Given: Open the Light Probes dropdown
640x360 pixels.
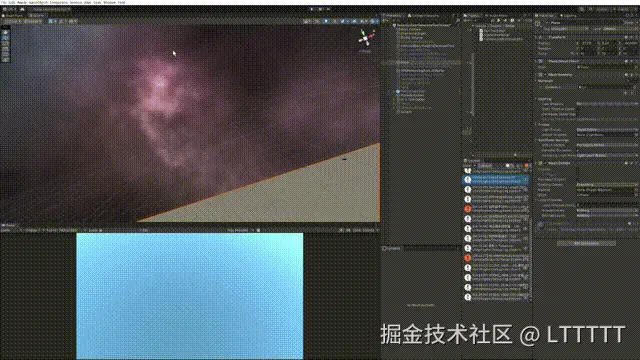Looking at the screenshot, I should point(607,130).
